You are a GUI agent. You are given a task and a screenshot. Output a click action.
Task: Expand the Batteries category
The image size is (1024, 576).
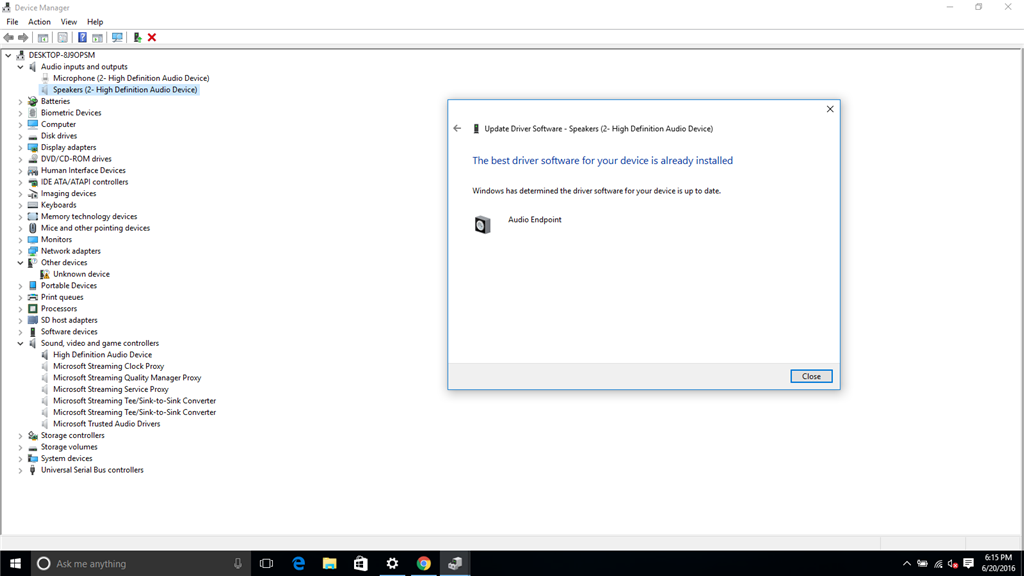tap(20, 102)
